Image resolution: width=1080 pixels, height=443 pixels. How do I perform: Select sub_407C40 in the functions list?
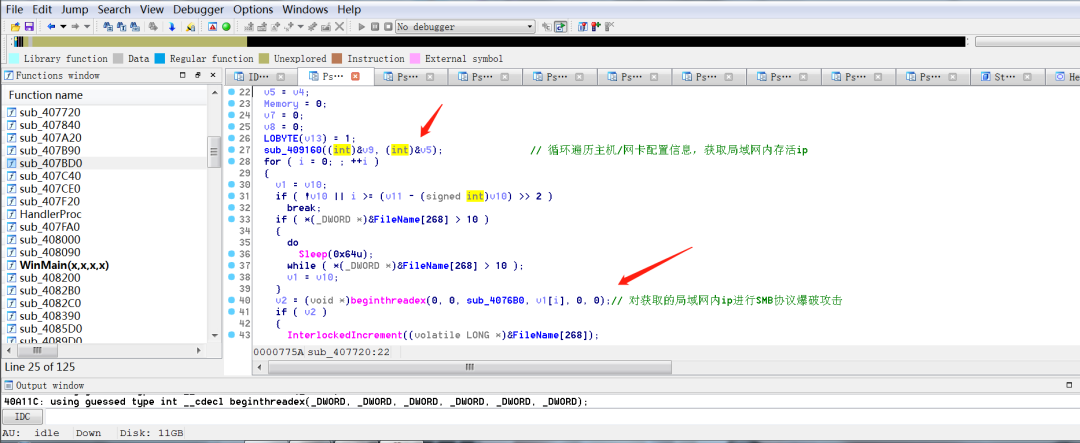[x=50, y=175]
